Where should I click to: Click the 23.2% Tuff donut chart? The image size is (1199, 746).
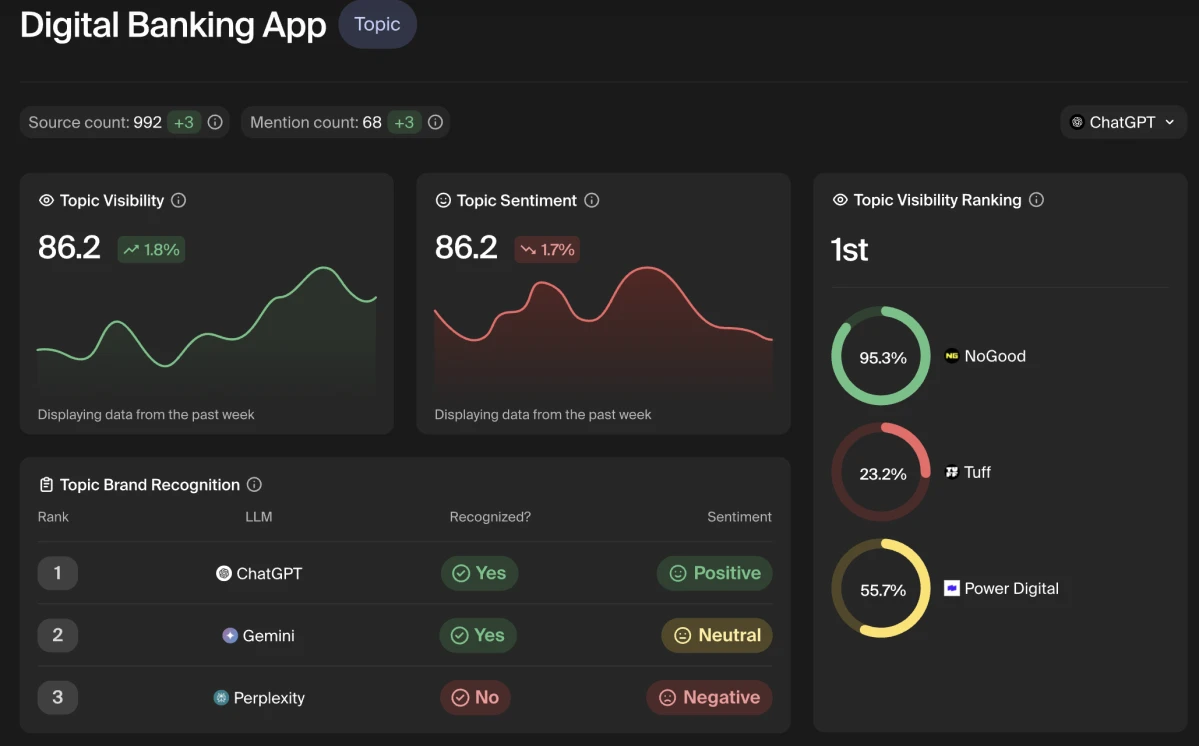(x=881, y=472)
